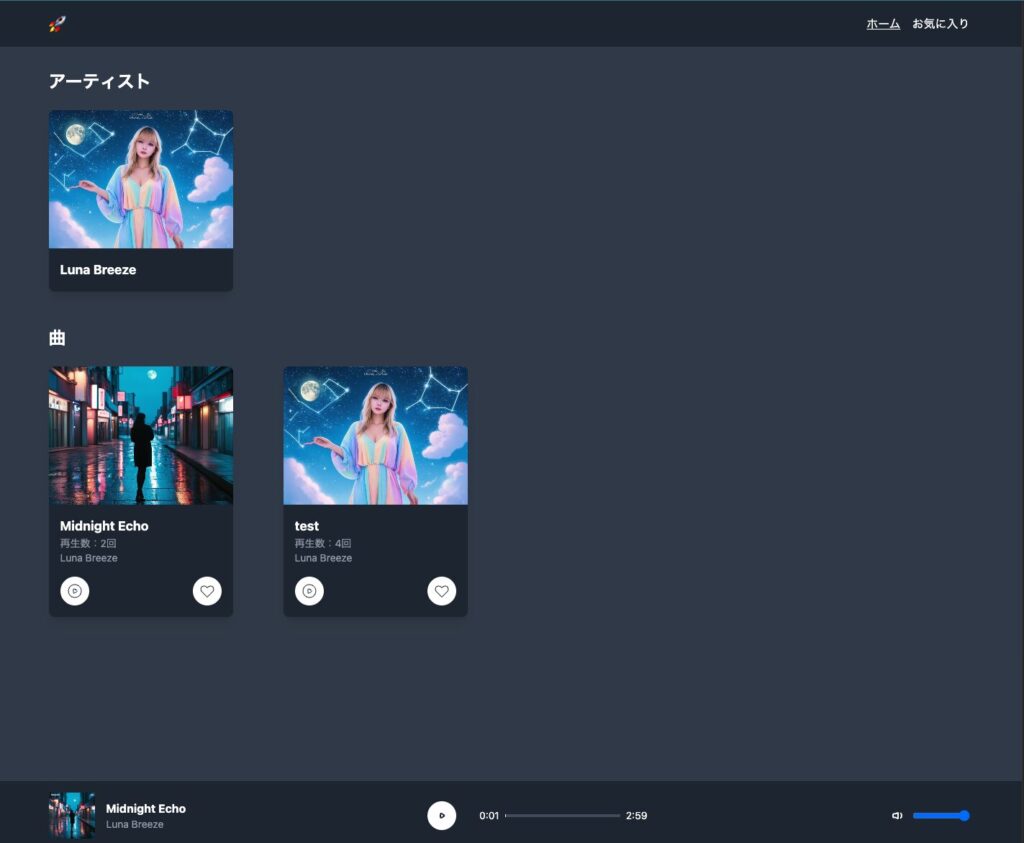
Task: Mute audio with the speaker icon
Action: coord(897,816)
